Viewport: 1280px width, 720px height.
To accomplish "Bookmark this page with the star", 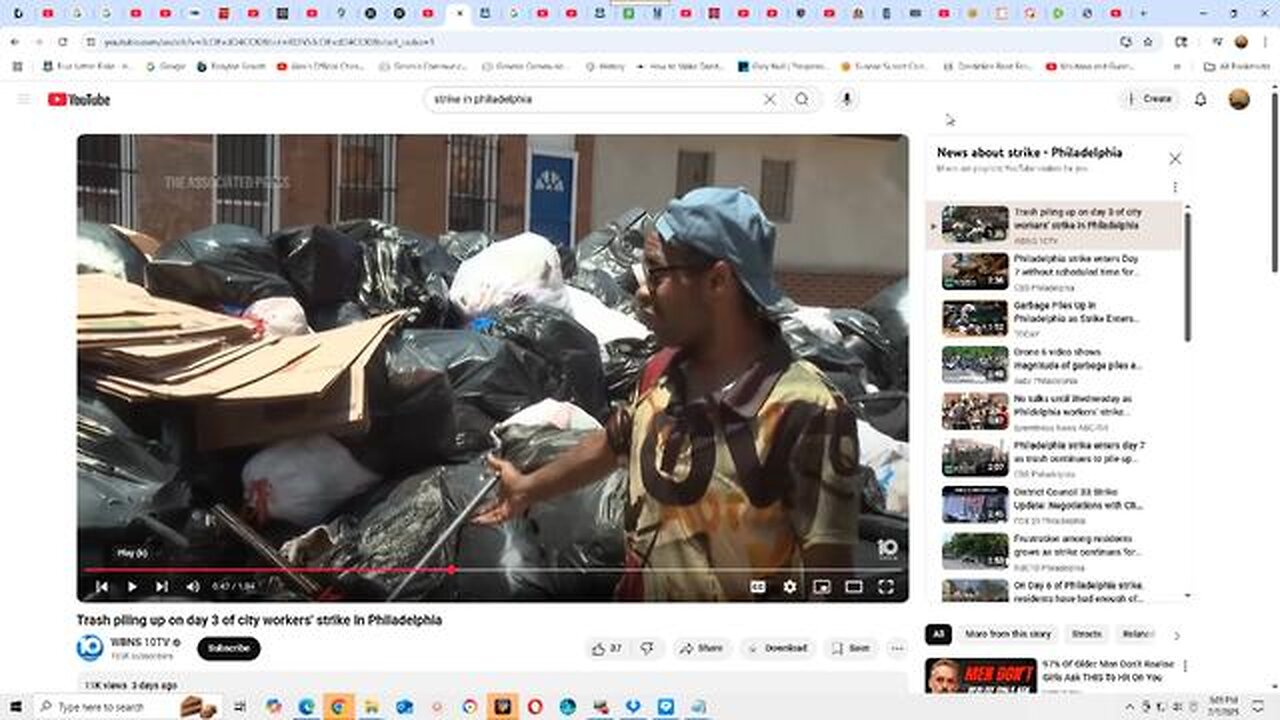I will coord(1148,42).
